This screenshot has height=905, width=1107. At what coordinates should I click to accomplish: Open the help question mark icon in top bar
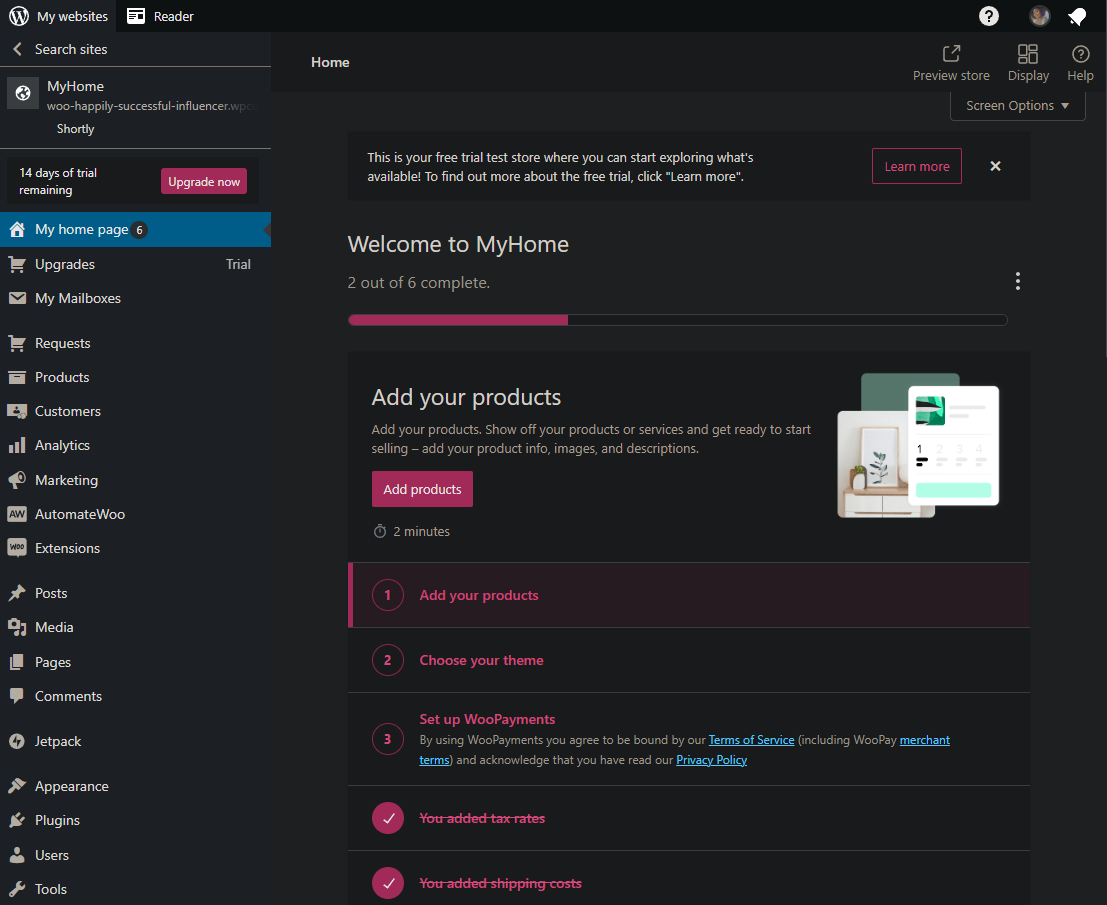[988, 16]
